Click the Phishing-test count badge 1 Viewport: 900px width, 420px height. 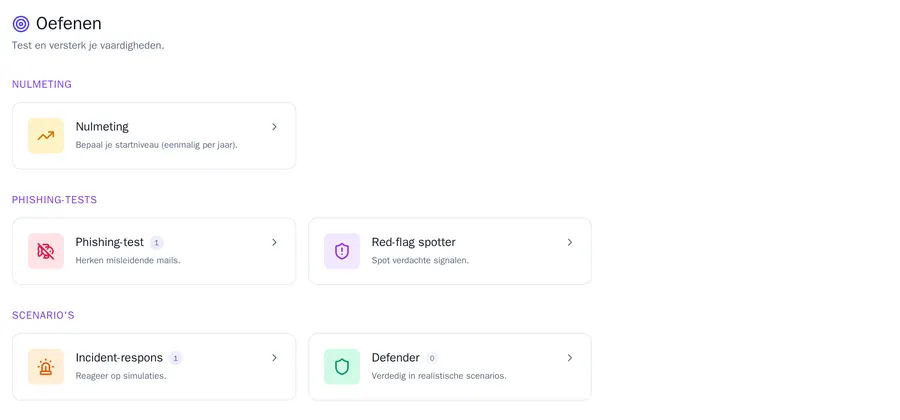(157, 243)
